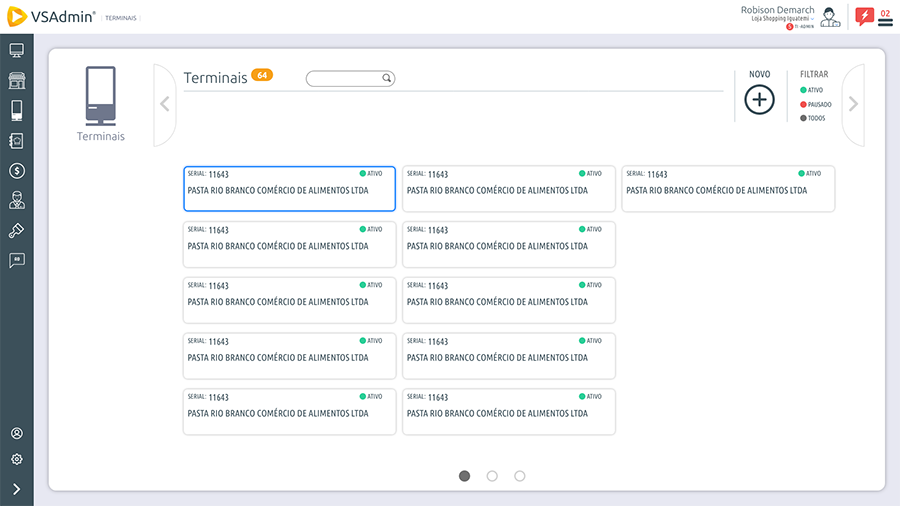Click the store icon in the sidebar
The image size is (900, 506).
point(16,80)
